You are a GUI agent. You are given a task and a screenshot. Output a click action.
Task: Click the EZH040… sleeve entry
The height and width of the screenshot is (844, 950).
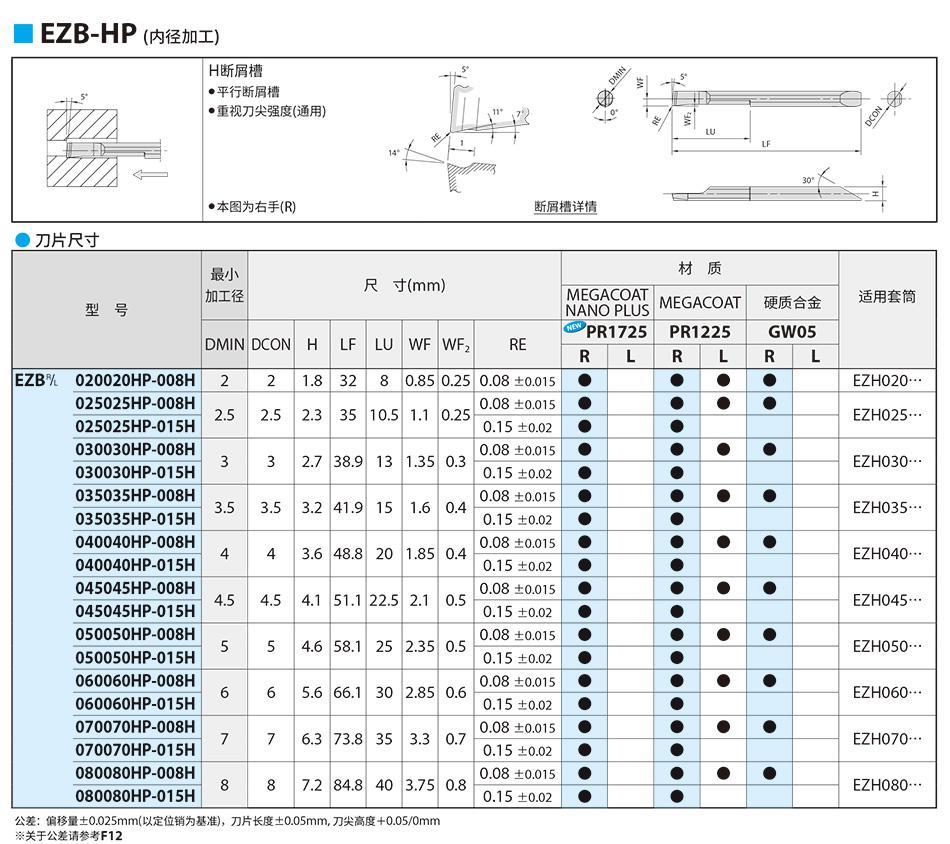(x=887, y=554)
